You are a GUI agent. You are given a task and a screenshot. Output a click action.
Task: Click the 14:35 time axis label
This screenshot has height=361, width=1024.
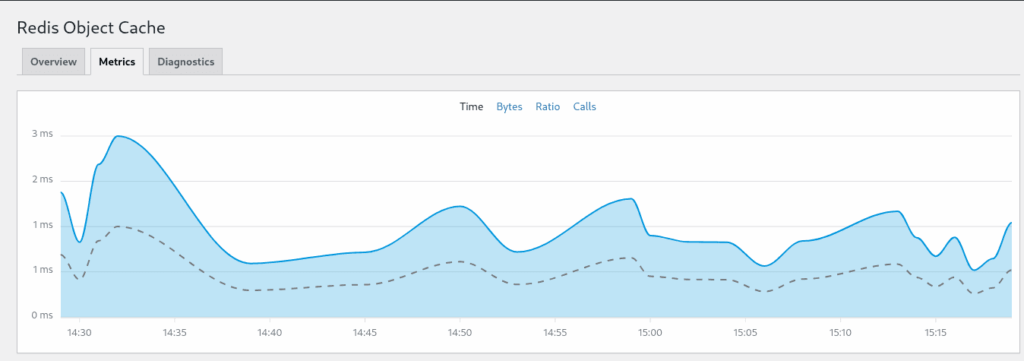[174, 332]
